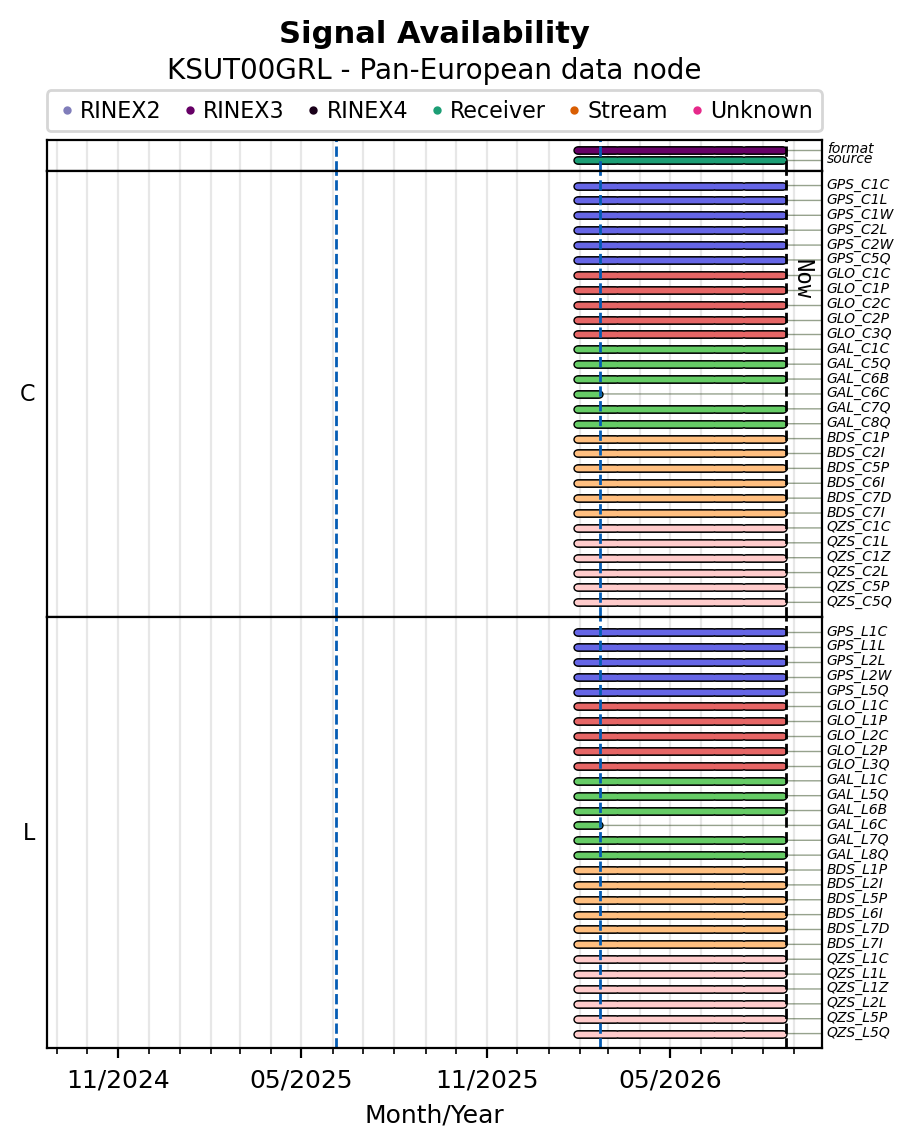914x1147 pixels.
Task: Click the Receiver legend dot
Action: point(438,111)
